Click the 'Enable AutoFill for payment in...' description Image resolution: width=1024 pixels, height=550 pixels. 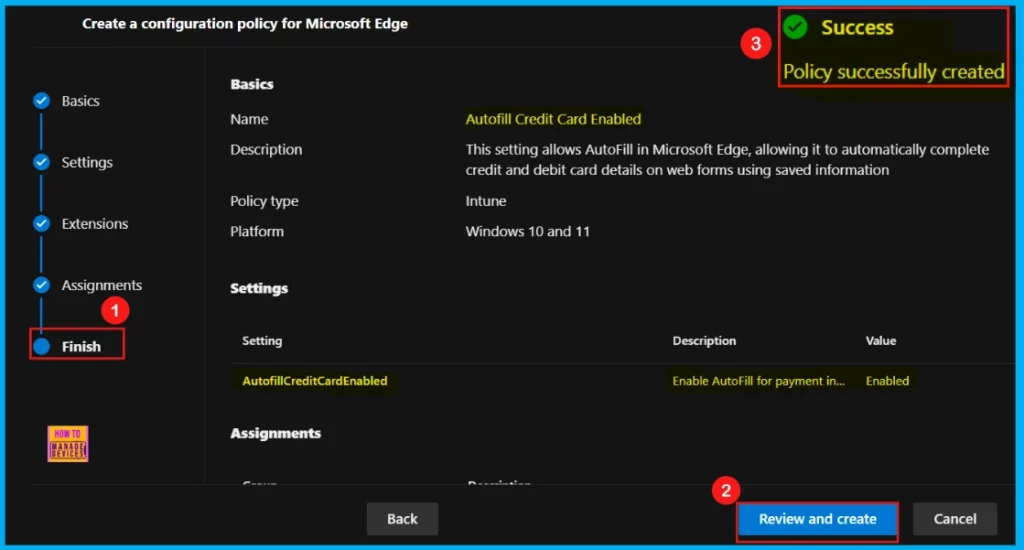click(x=758, y=381)
